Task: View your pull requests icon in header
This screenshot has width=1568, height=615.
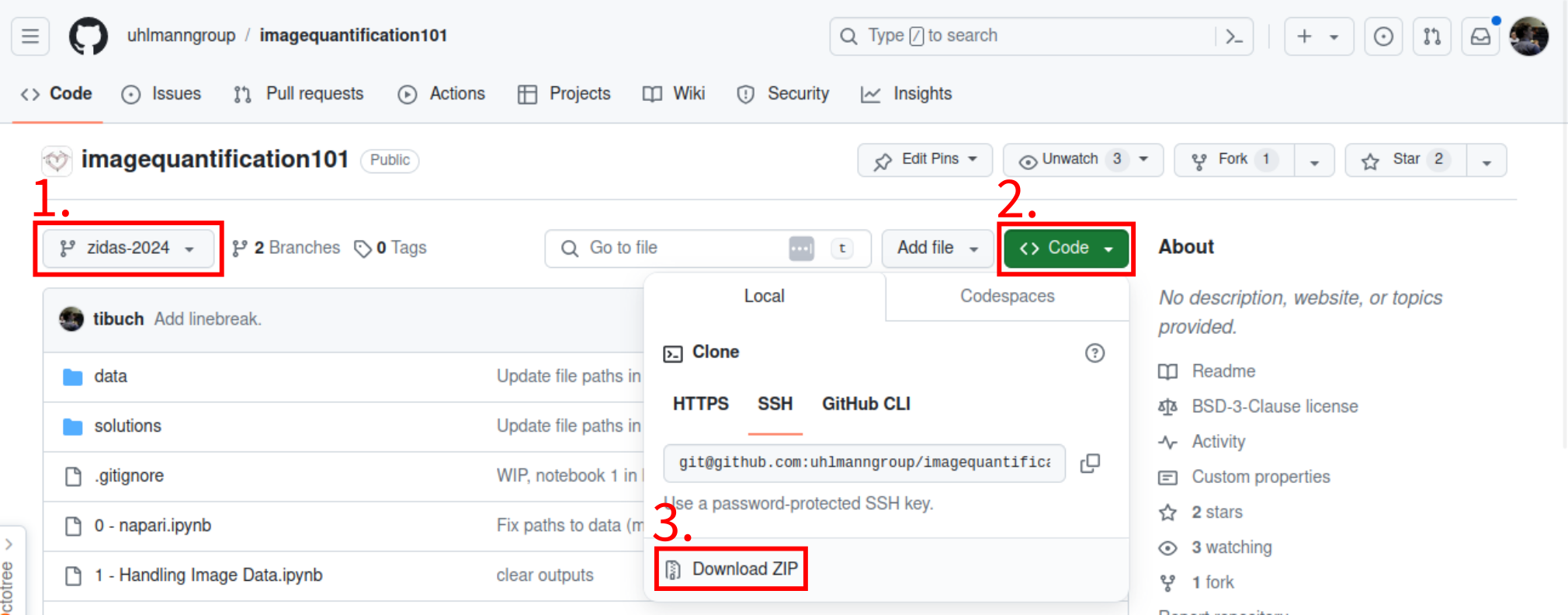Action: 1432,36
